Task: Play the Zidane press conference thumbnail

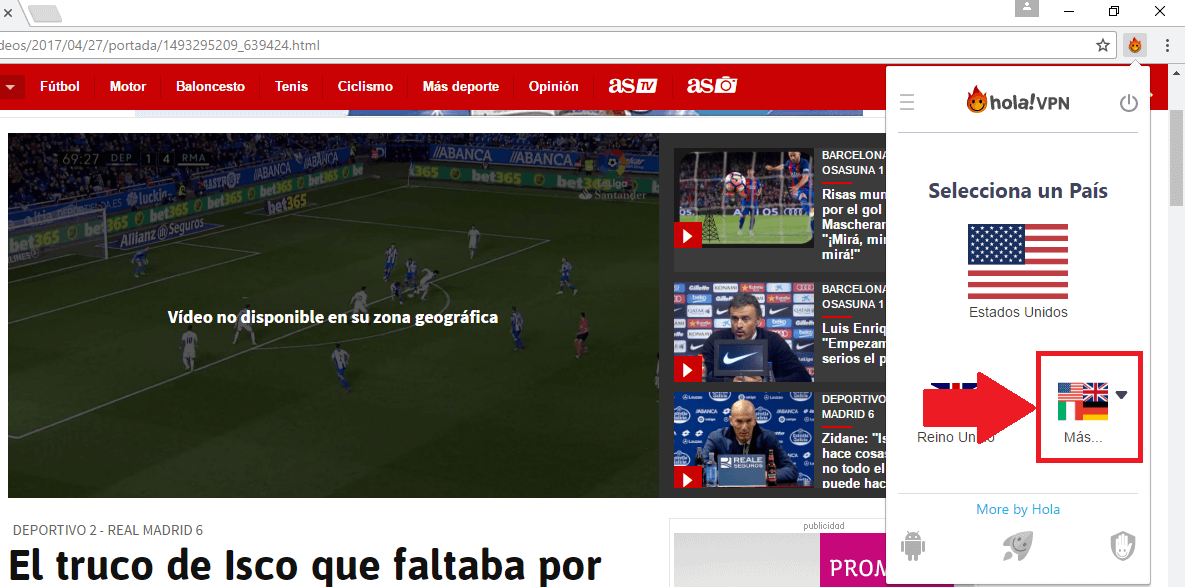Action: 743,440
